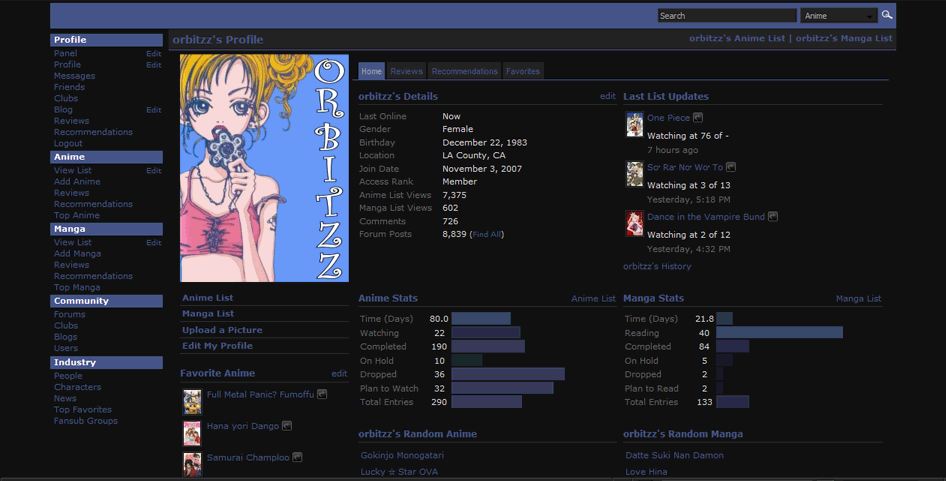Open the Dance in the Vampire Bund thumbnail
The height and width of the screenshot is (481, 946).
pos(634,223)
